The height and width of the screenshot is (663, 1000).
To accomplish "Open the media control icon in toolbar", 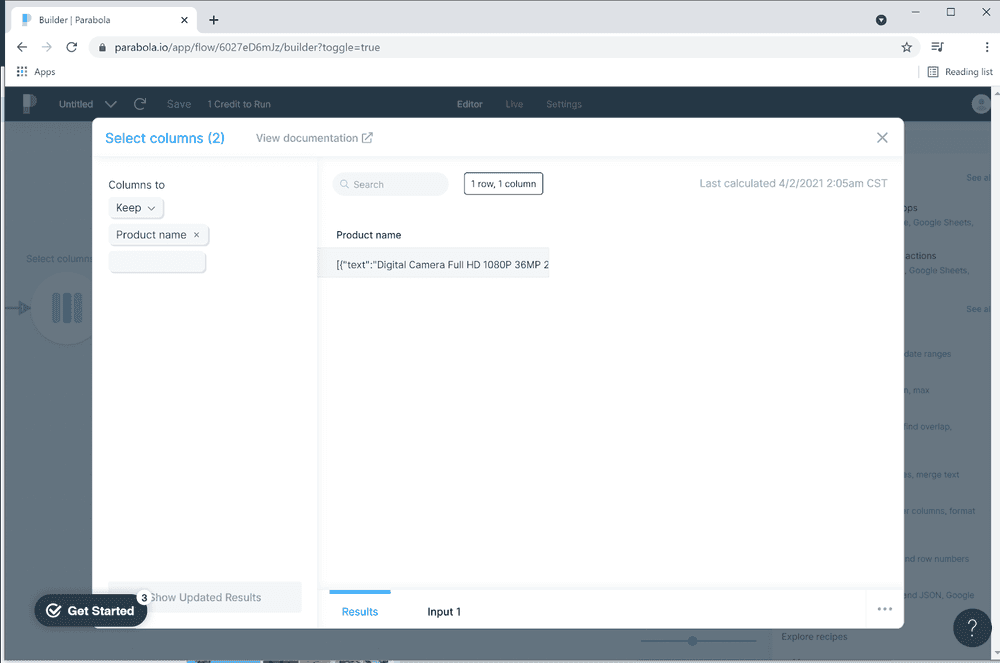I will 938,47.
